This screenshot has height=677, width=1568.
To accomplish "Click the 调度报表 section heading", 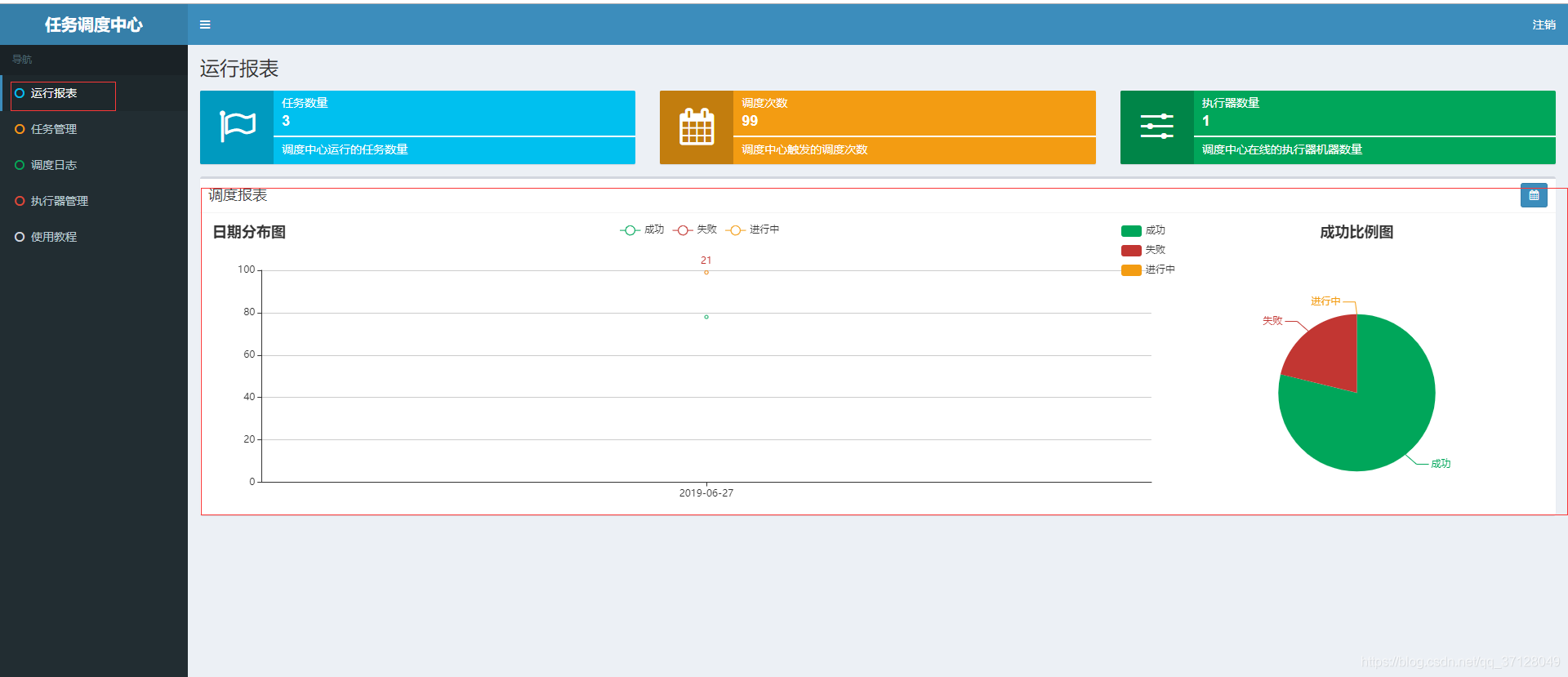I will point(238,195).
